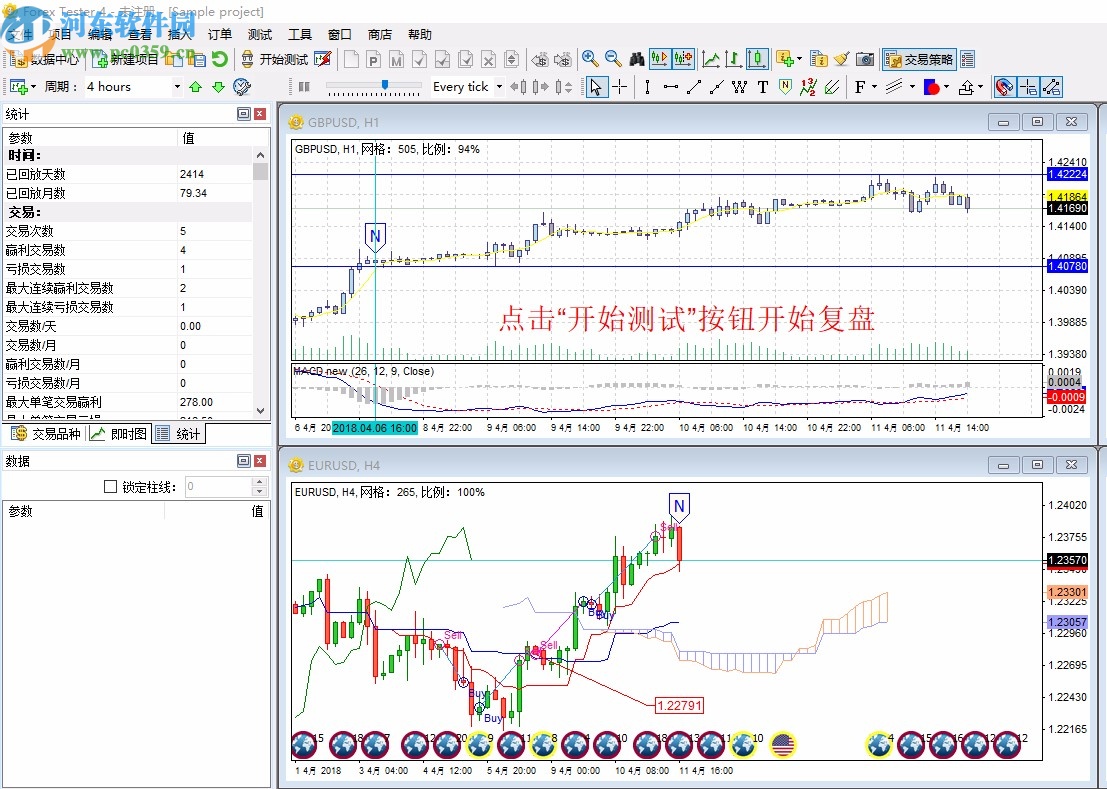This screenshot has width=1107, height=789.
Task: Select the vertical line drawing tool
Action: [648, 87]
